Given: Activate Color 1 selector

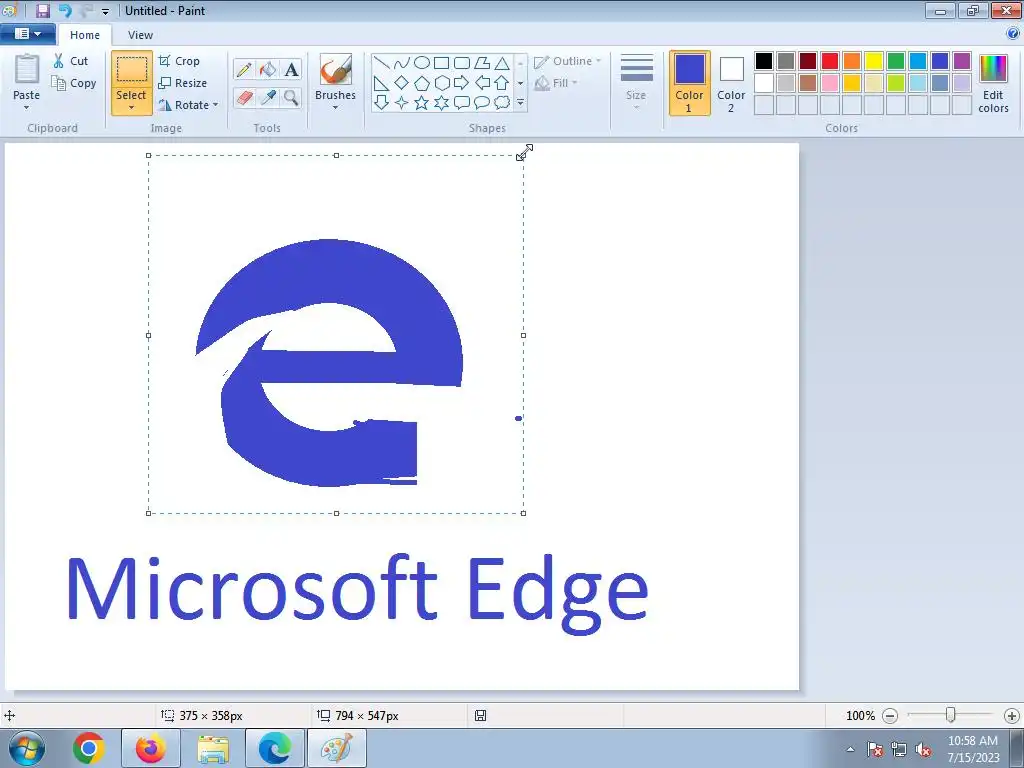Looking at the screenshot, I should tap(689, 83).
